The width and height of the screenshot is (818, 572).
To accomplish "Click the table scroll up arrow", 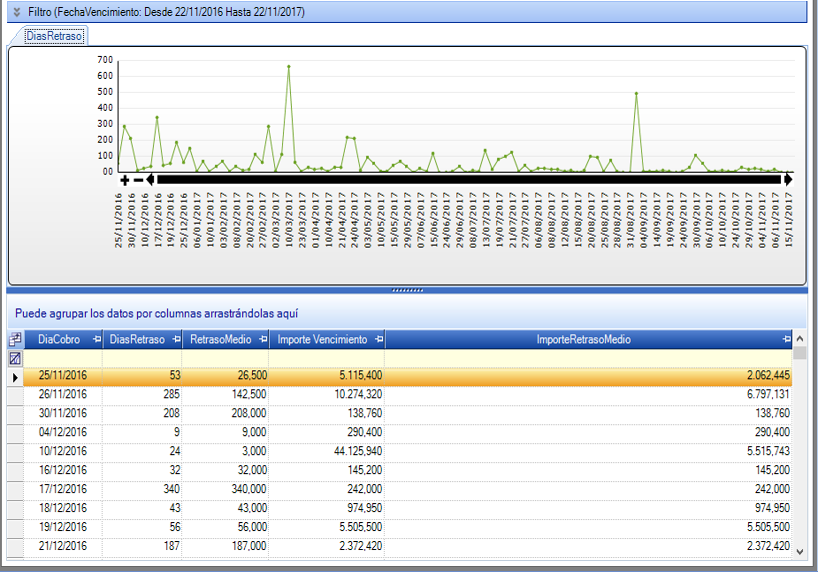I will pos(799,339).
